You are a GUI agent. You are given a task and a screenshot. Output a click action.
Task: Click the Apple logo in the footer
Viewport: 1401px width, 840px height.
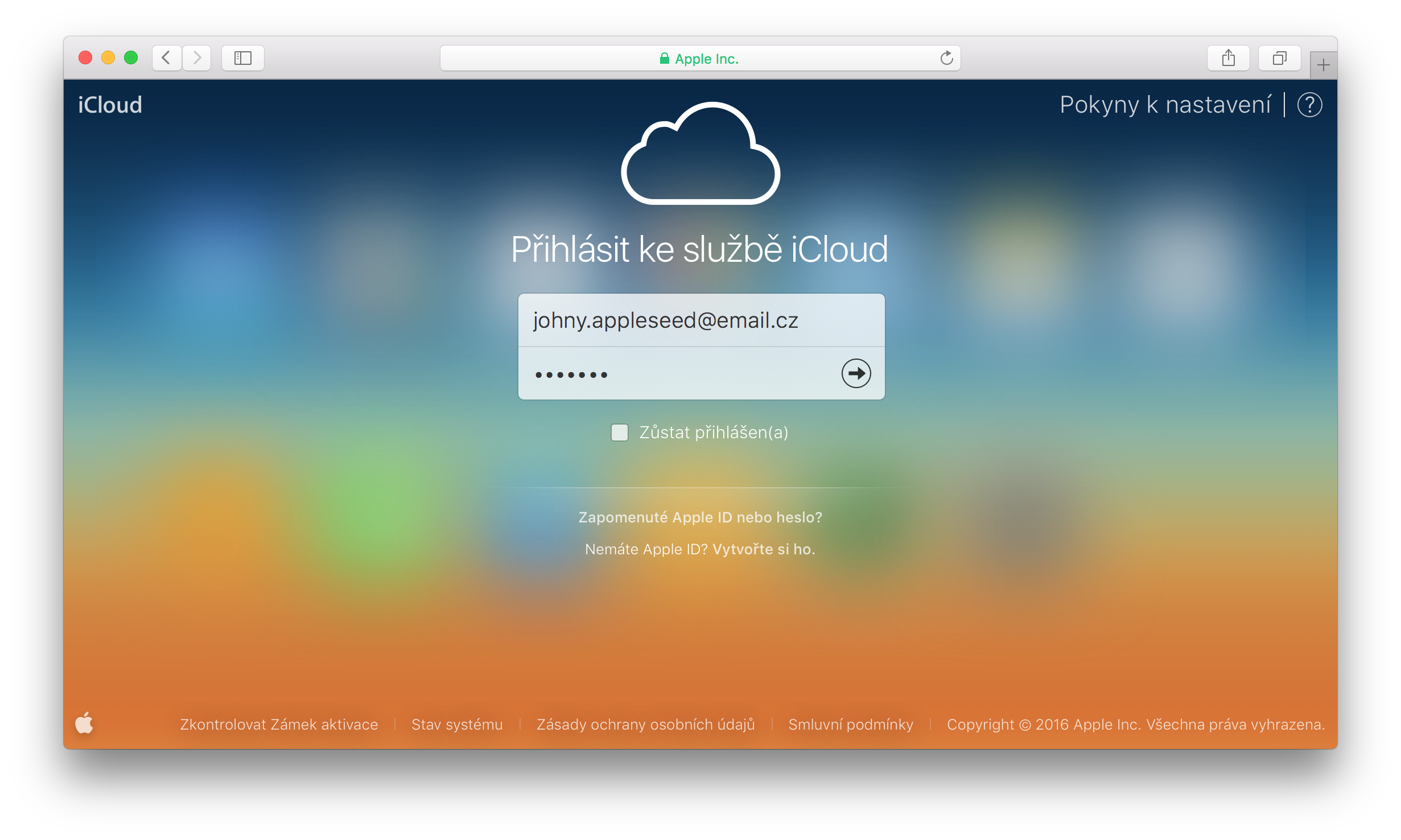tap(84, 723)
